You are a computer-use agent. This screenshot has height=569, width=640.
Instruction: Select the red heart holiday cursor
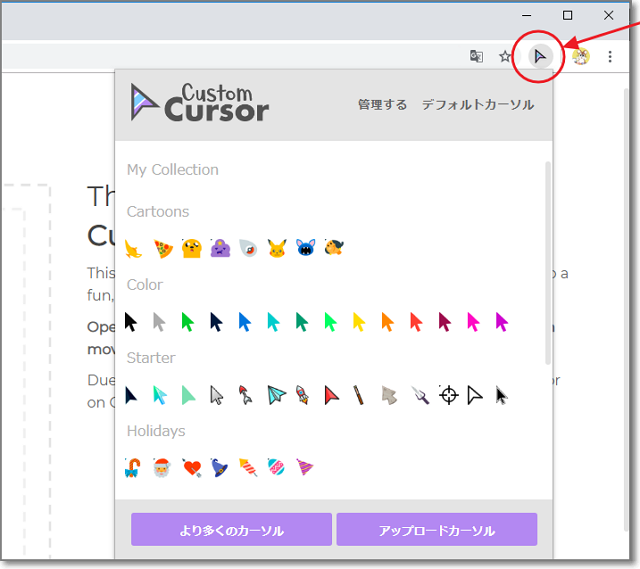tap(191, 467)
